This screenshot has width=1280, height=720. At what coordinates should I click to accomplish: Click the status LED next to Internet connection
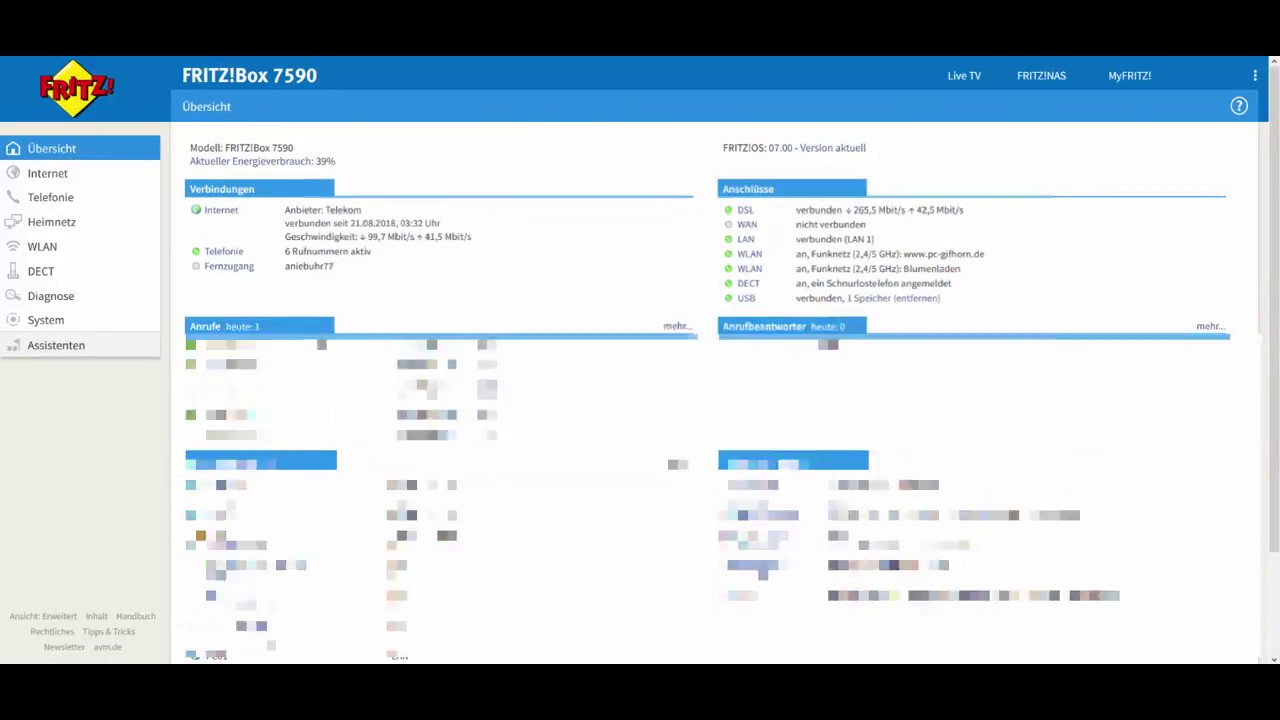196,210
